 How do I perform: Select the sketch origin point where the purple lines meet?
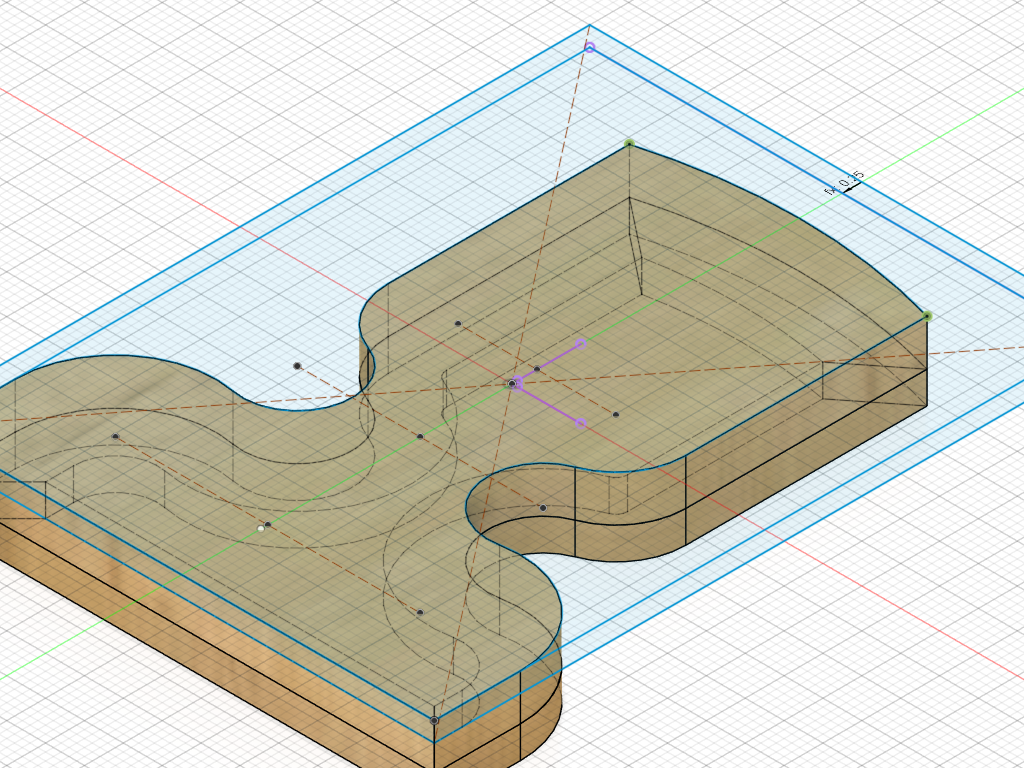click(x=513, y=384)
